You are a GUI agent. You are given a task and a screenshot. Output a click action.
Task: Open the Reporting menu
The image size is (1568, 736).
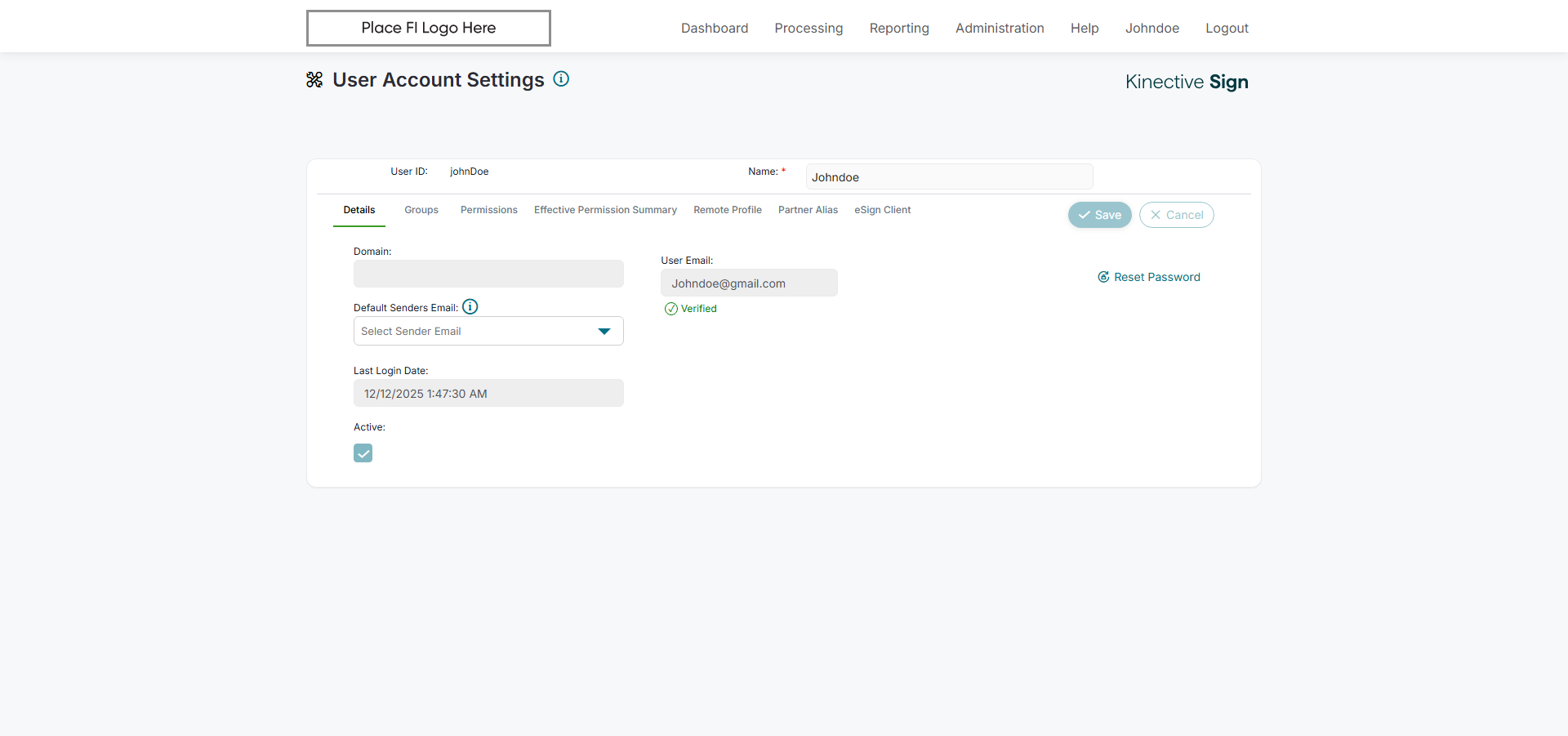(899, 28)
